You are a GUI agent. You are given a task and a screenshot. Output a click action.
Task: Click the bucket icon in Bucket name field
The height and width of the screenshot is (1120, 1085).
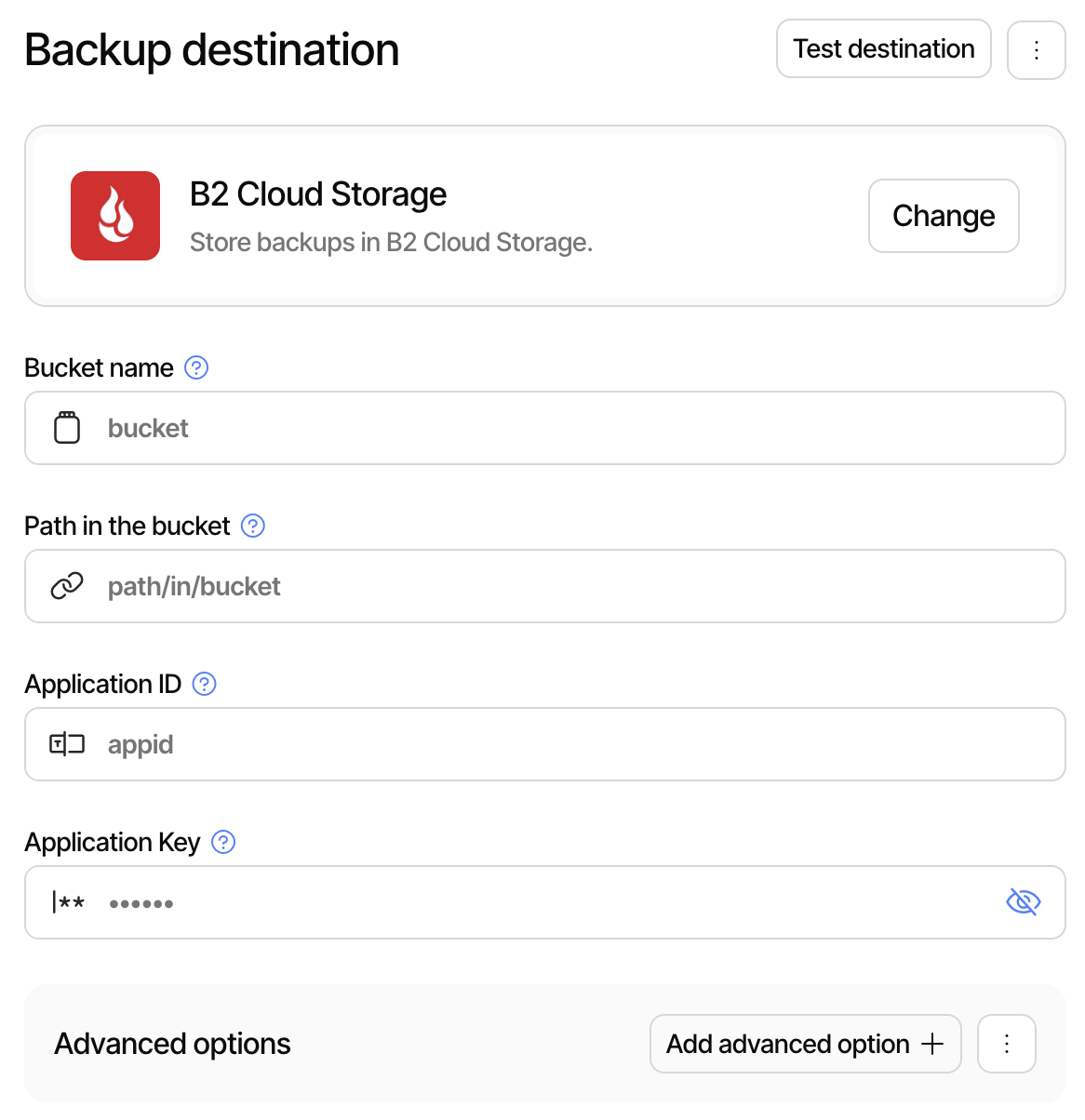67,428
